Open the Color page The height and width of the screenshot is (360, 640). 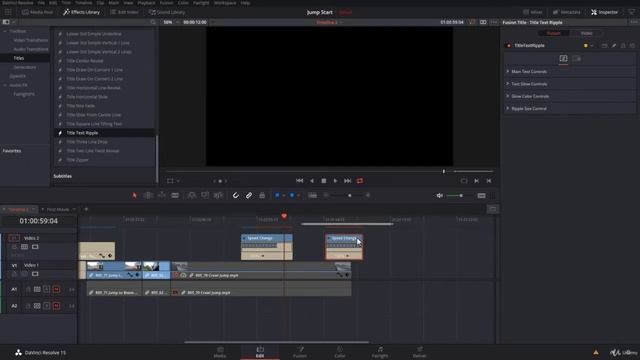click(x=340, y=352)
